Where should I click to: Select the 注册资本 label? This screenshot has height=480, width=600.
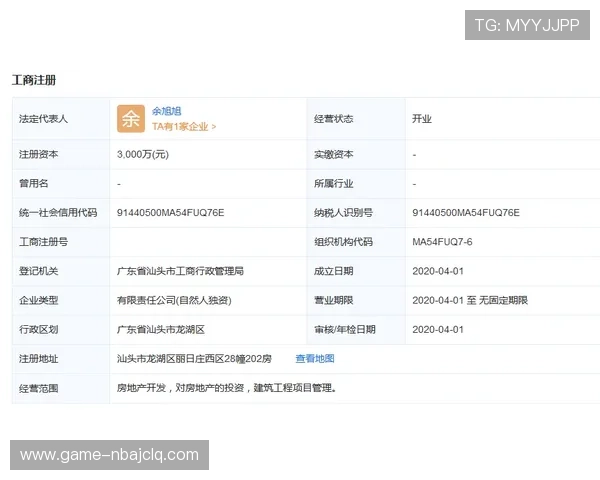[x=39, y=154]
